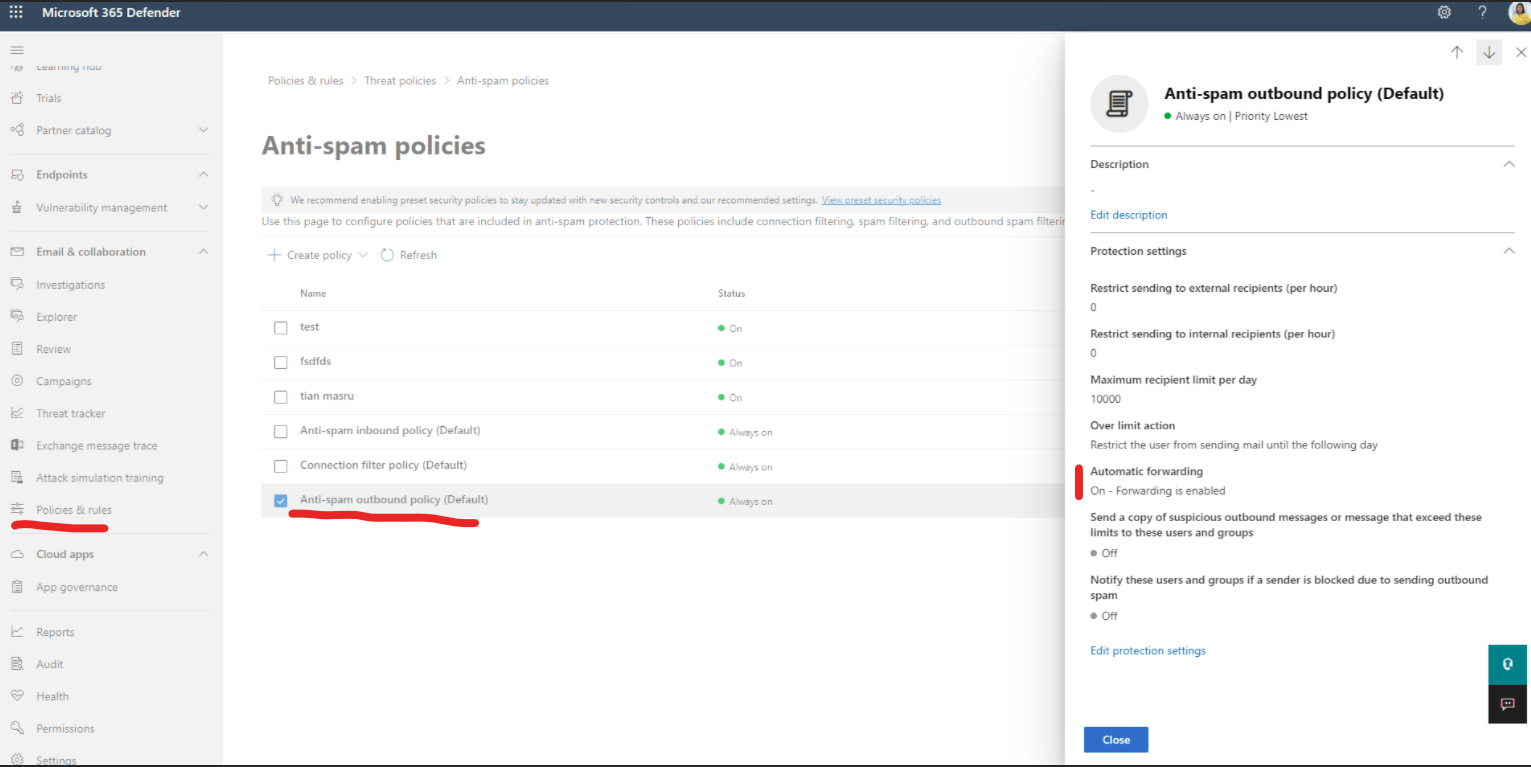Image resolution: width=1531 pixels, height=767 pixels.
Task: Select Connection filter policy (Default) name
Action: pos(383,465)
